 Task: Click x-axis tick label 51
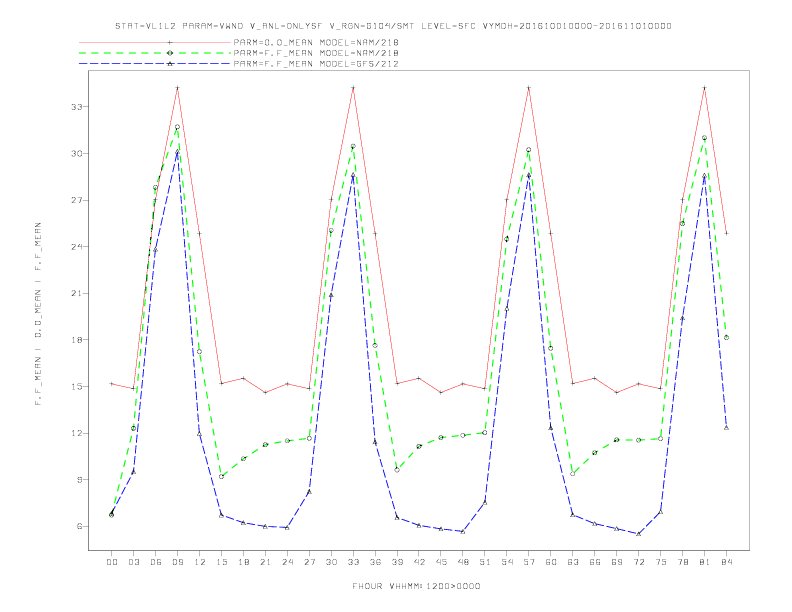coord(485,562)
